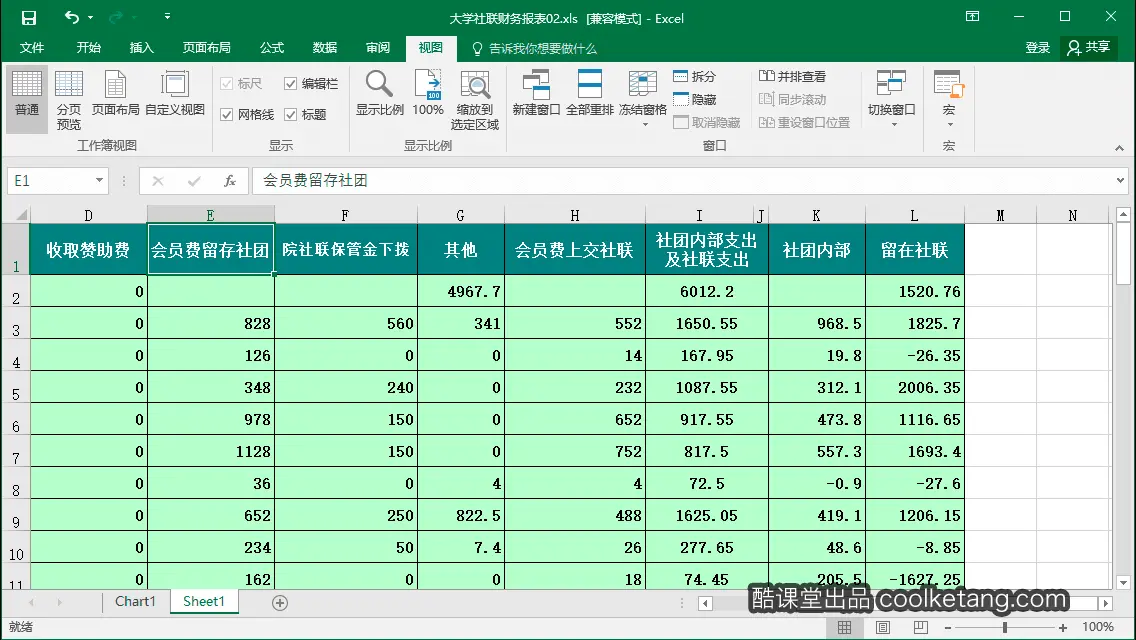Select column header F
Image resolution: width=1136 pixels, height=640 pixels.
coord(345,215)
